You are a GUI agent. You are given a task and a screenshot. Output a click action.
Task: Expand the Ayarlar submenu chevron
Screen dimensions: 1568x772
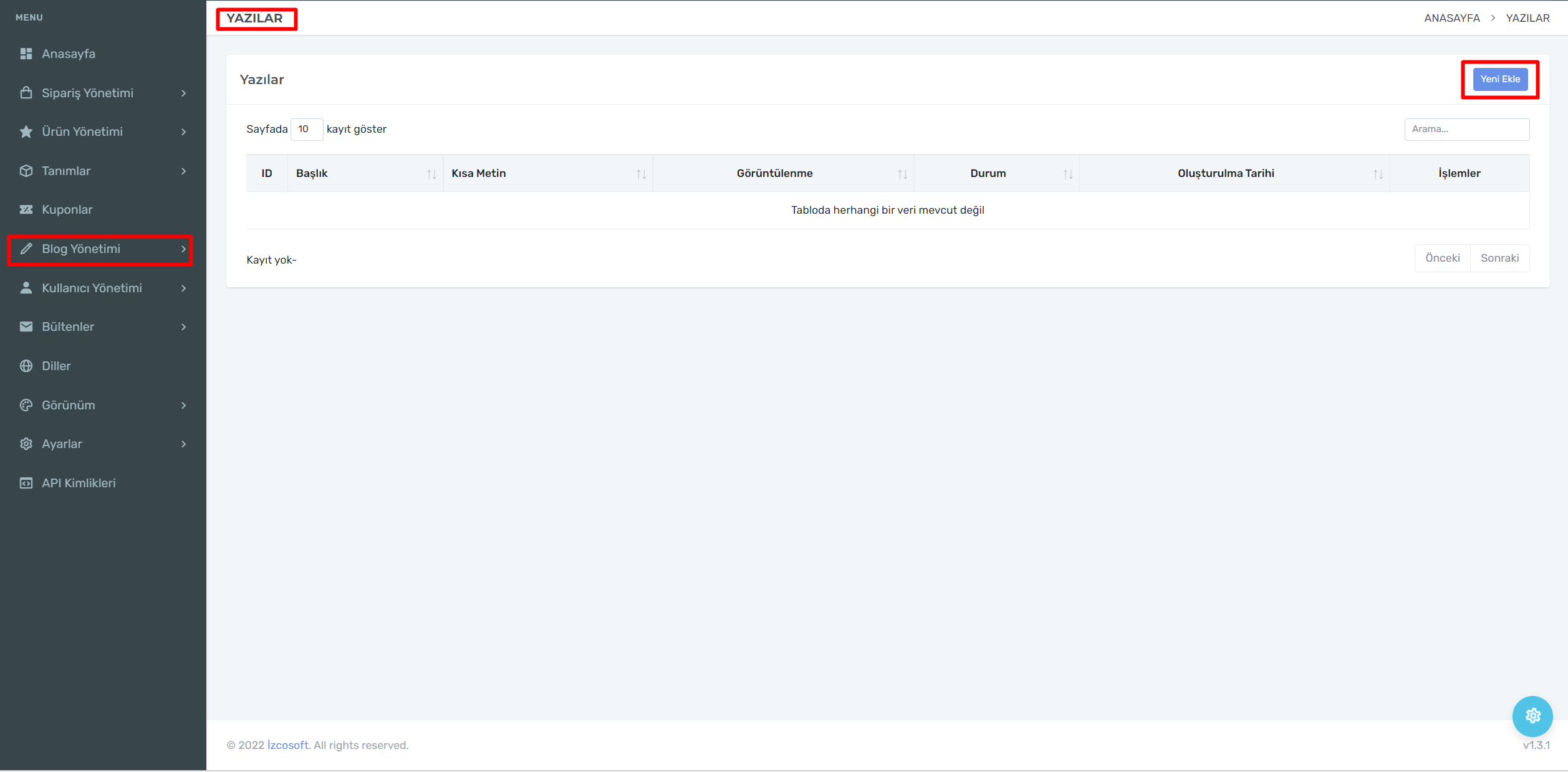click(184, 444)
